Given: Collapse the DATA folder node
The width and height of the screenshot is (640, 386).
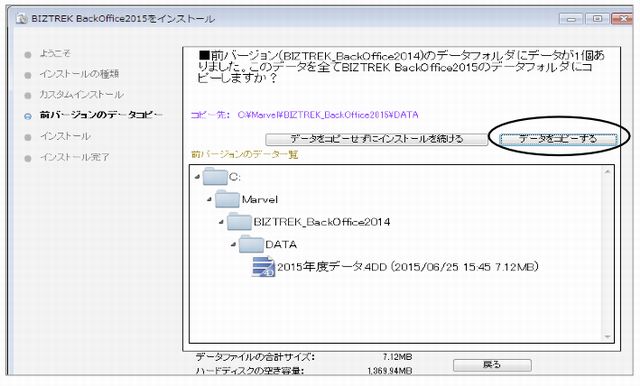Looking at the screenshot, I should tap(233, 244).
